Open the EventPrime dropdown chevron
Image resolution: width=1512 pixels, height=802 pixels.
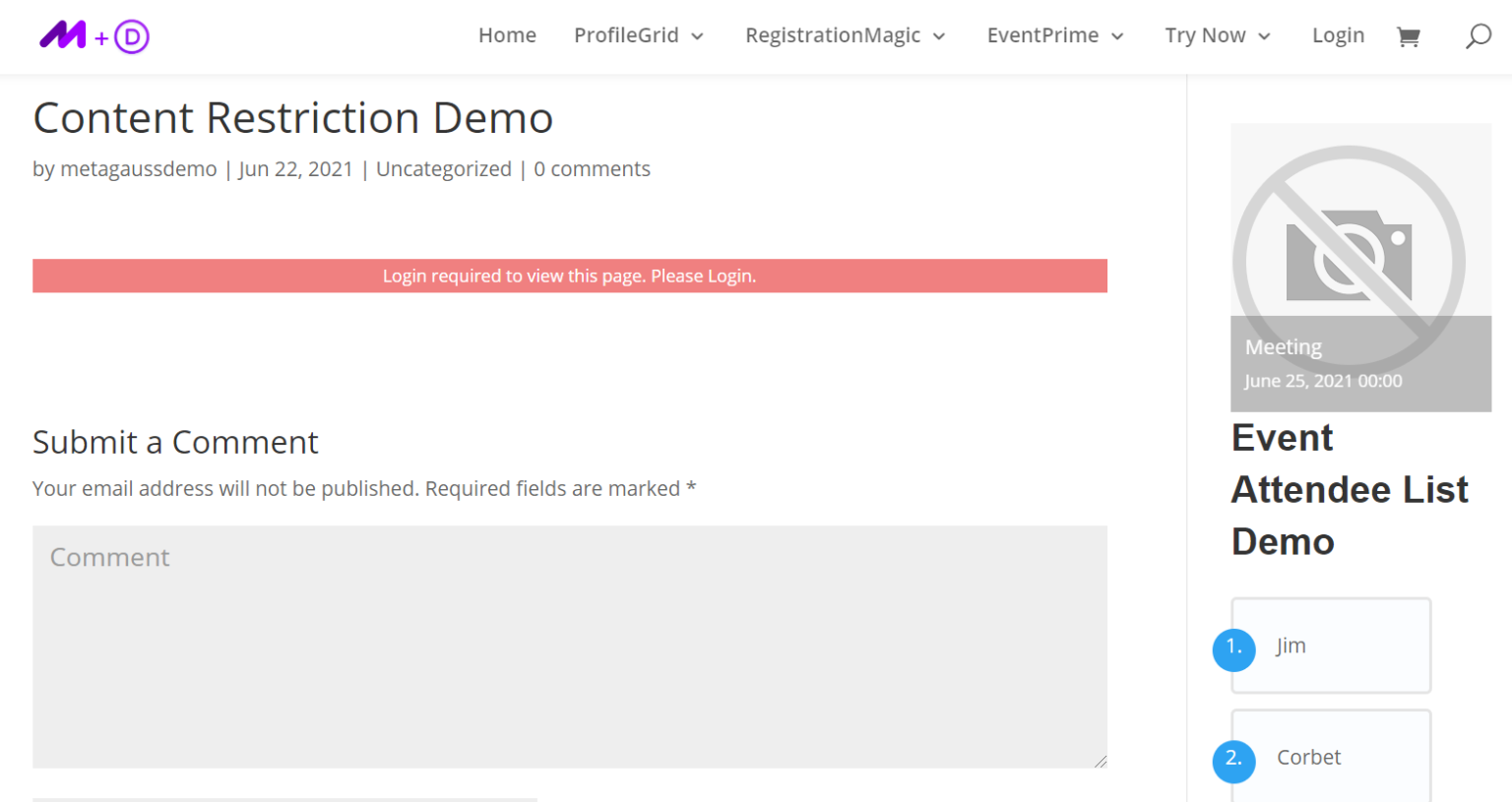(1119, 35)
